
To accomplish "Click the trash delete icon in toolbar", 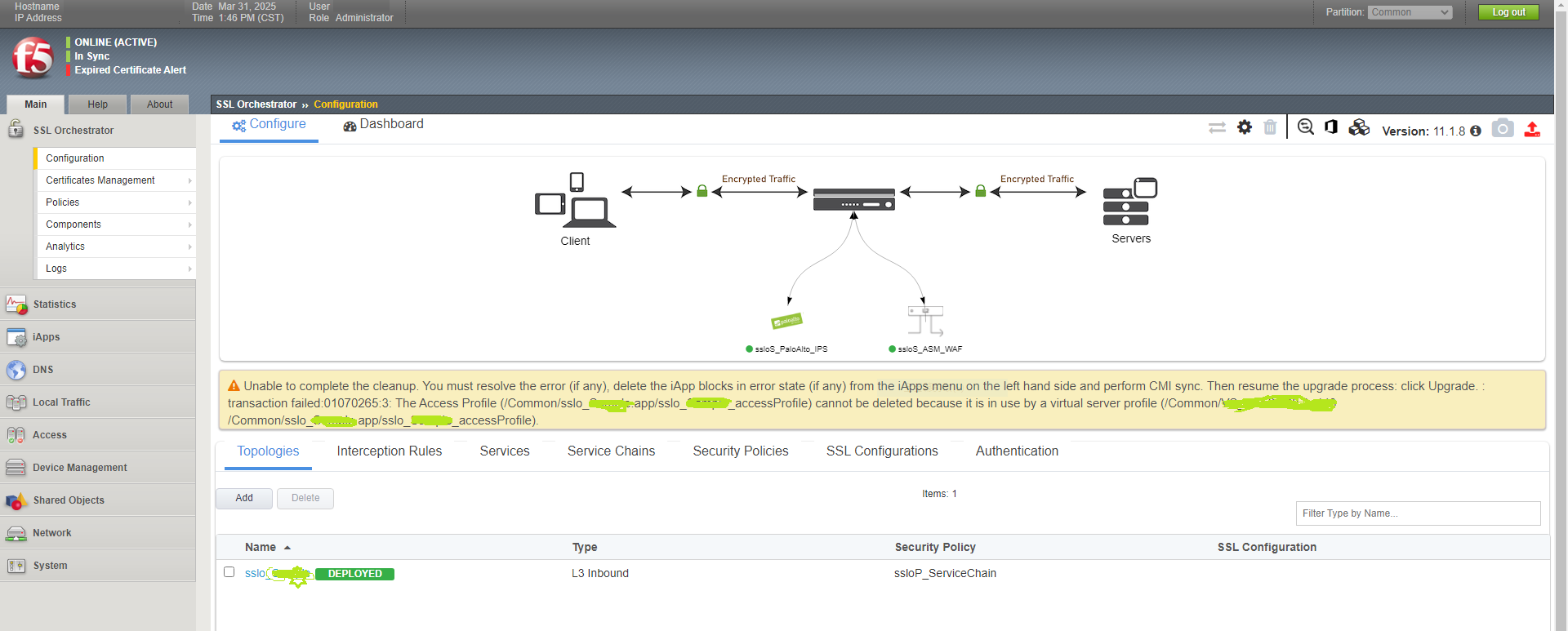I will 1270,127.
